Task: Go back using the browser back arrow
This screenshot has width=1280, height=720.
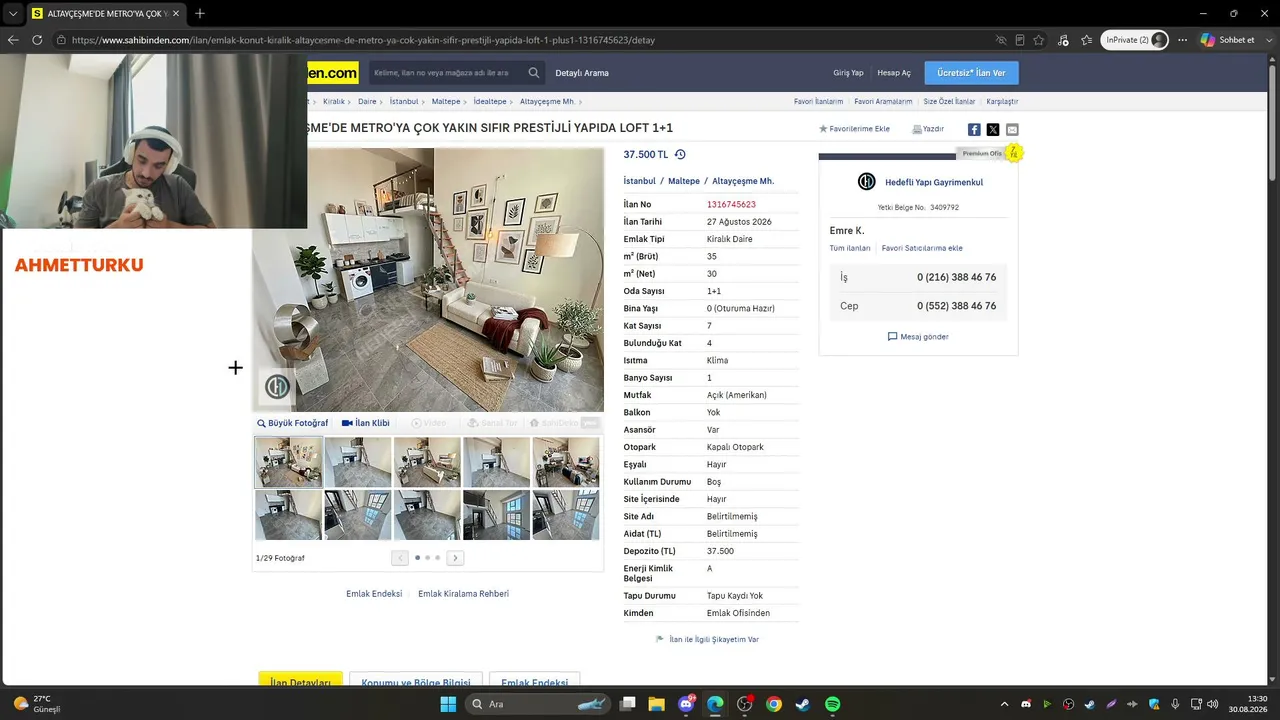Action: (13, 40)
